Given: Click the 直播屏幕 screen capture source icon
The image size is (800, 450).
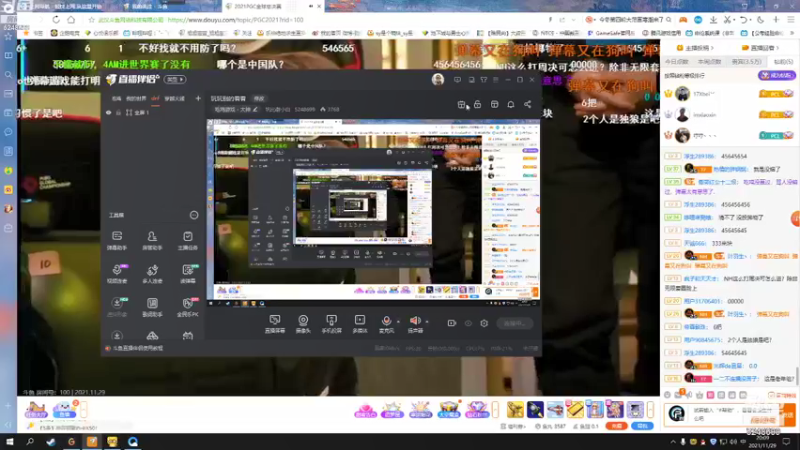Looking at the screenshot, I should [x=274, y=323].
